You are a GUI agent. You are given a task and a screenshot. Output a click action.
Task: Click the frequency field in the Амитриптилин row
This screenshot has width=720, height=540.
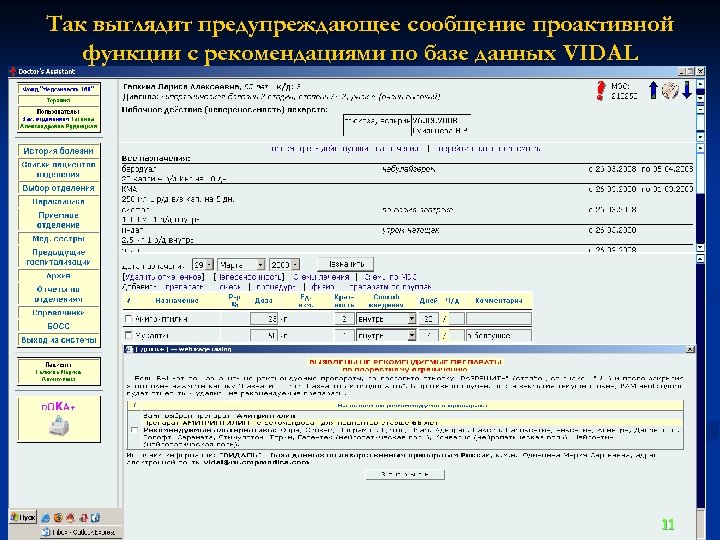coord(344,319)
